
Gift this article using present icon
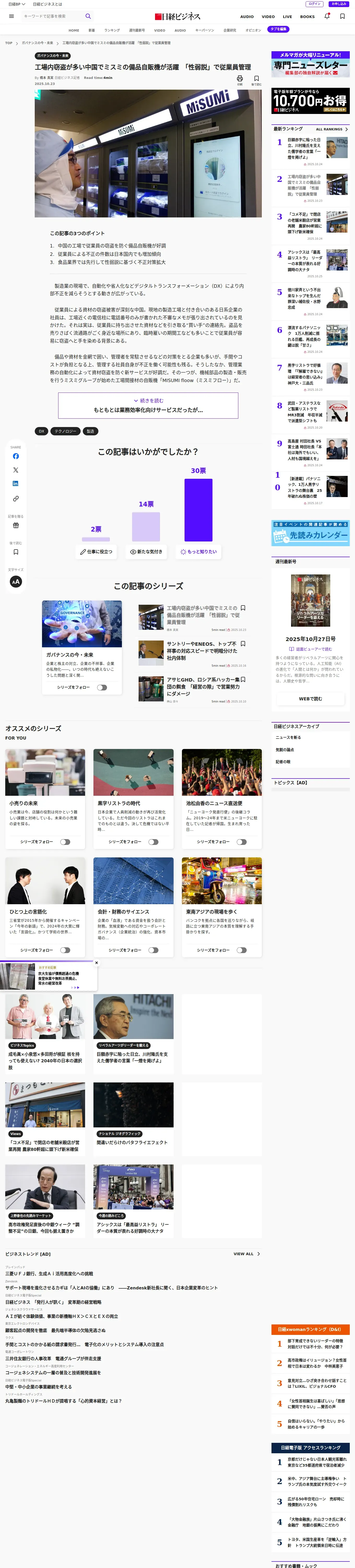click(16, 525)
